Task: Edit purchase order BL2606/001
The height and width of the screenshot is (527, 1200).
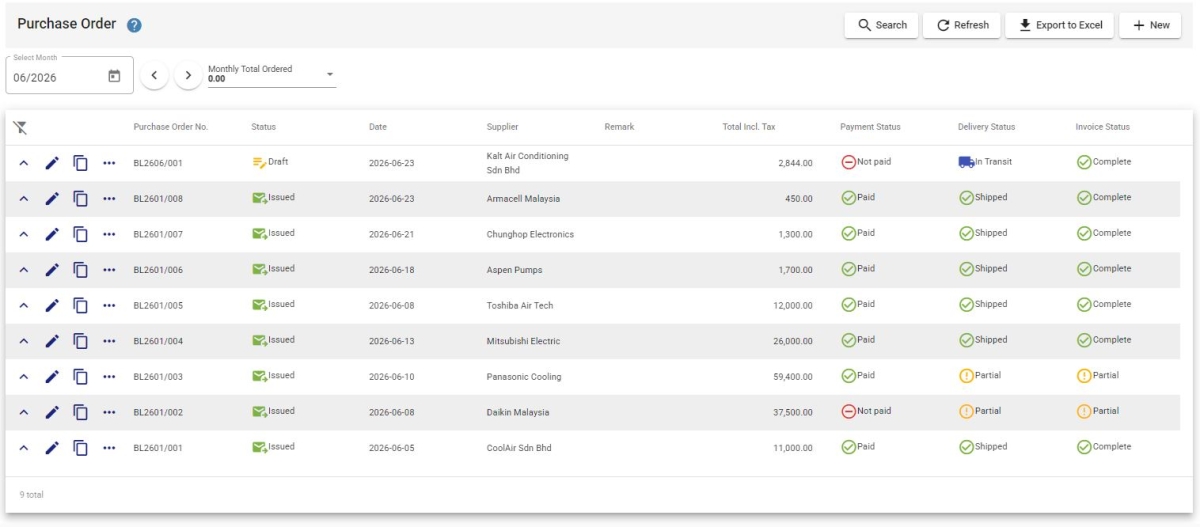Action: (52, 163)
